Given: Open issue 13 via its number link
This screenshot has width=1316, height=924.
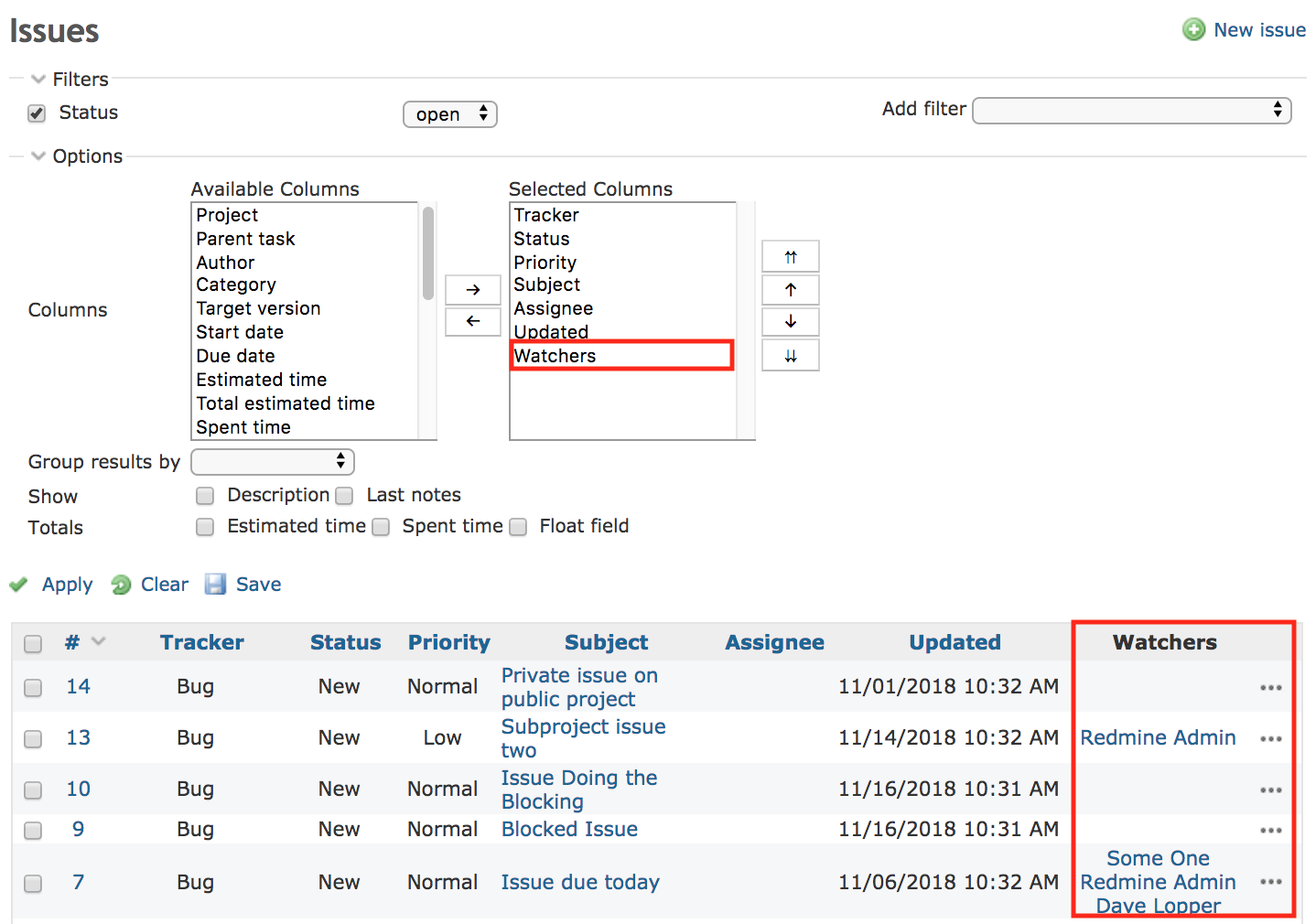Looking at the screenshot, I should tap(78, 737).
